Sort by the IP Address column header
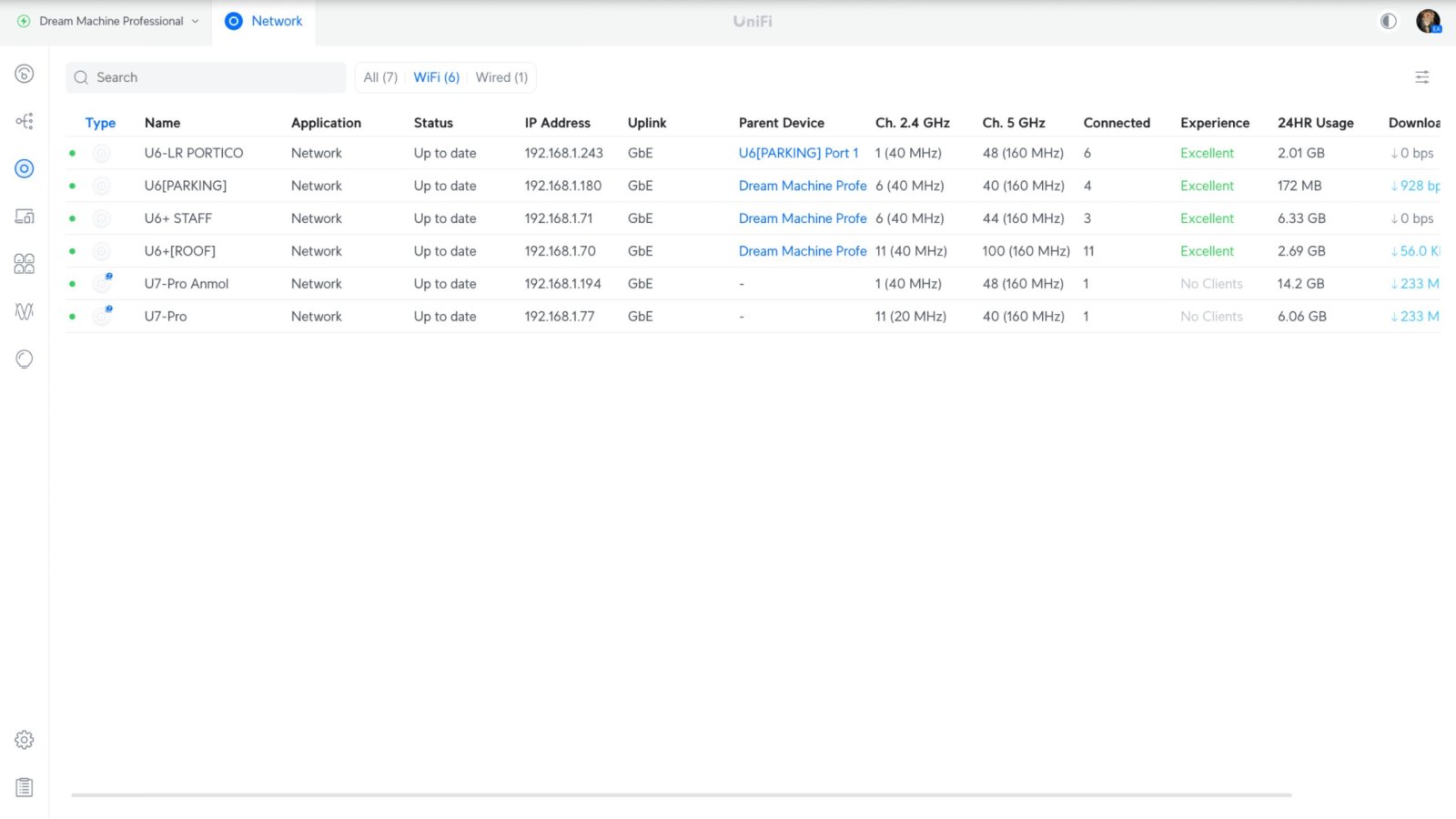 (x=557, y=123)
